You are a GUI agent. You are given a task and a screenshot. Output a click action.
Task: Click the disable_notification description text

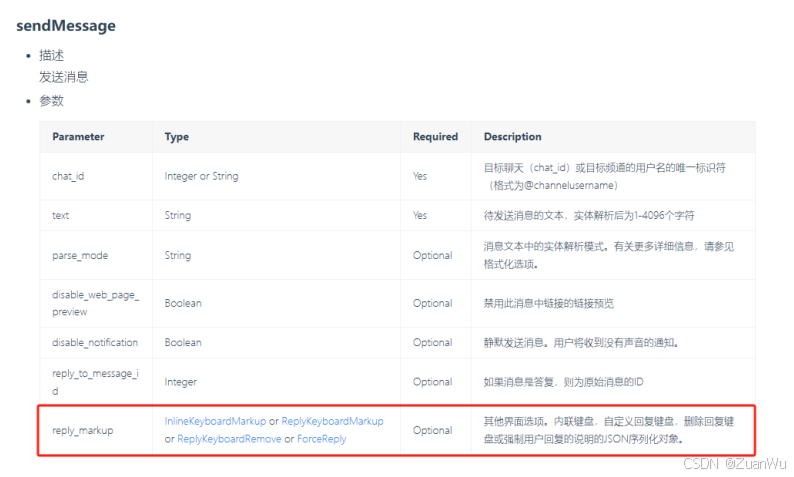pos(581,343)
